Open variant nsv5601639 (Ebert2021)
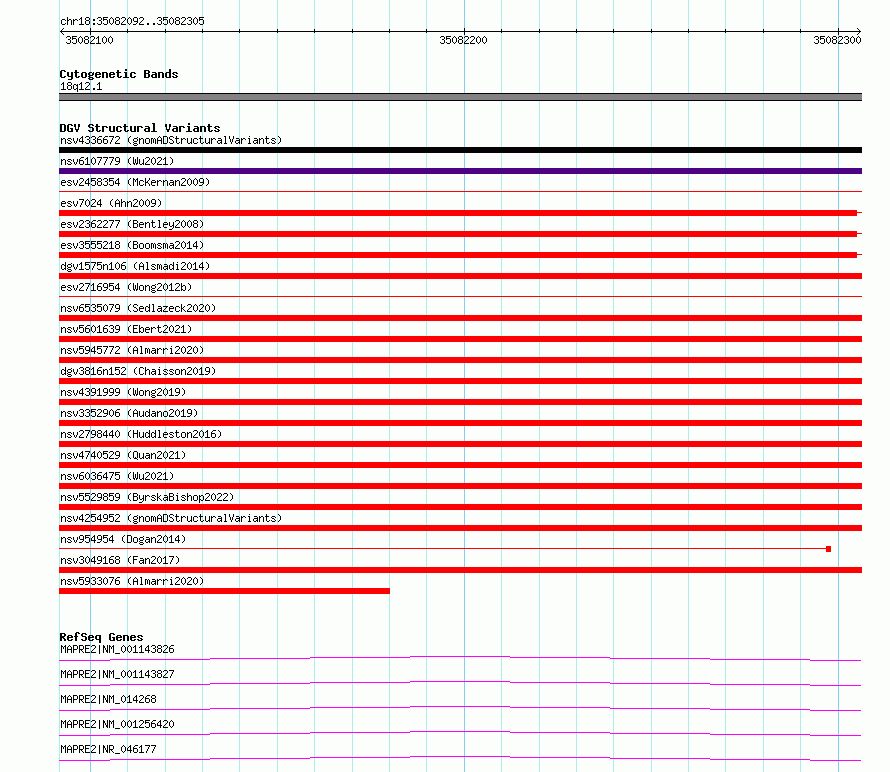The height and width of the screenshot is (772, 890). (126, 329)
